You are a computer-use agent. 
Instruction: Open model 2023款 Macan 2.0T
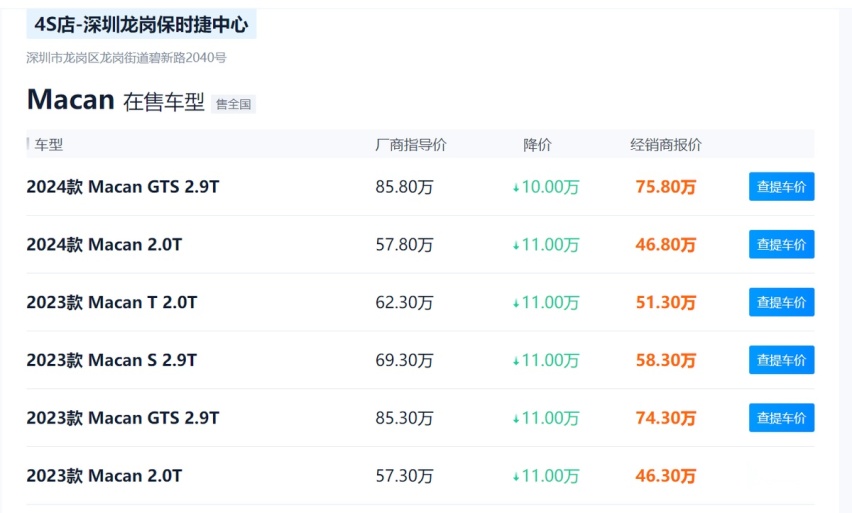tap(104, 476)
